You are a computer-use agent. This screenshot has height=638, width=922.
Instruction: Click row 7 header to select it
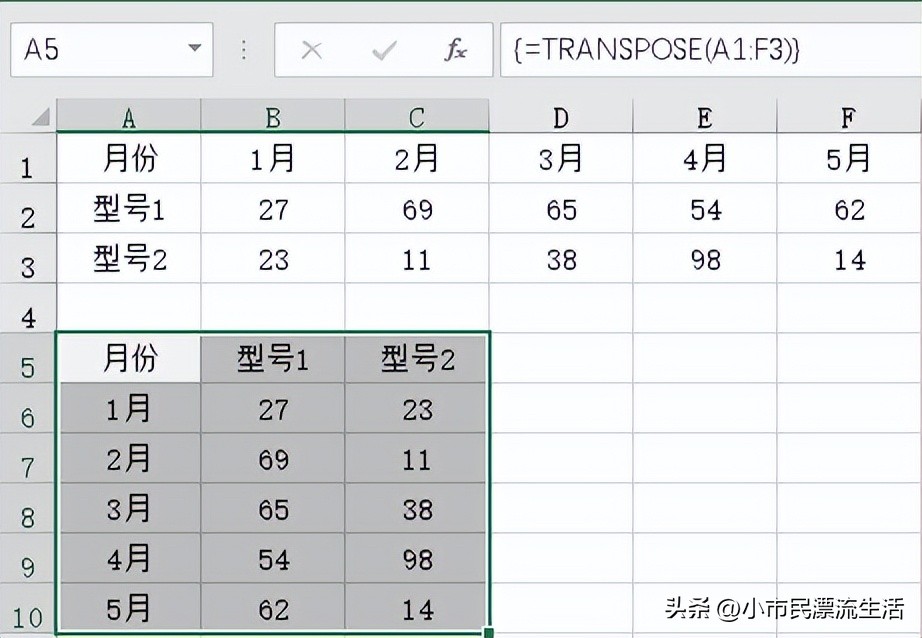(28, 462)
